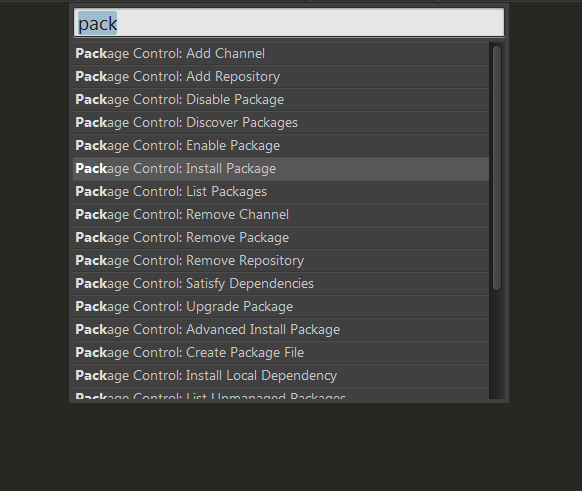582x491 pixels.
Task: Choose Package Control: Enable Package
Action: pos(281,145)
